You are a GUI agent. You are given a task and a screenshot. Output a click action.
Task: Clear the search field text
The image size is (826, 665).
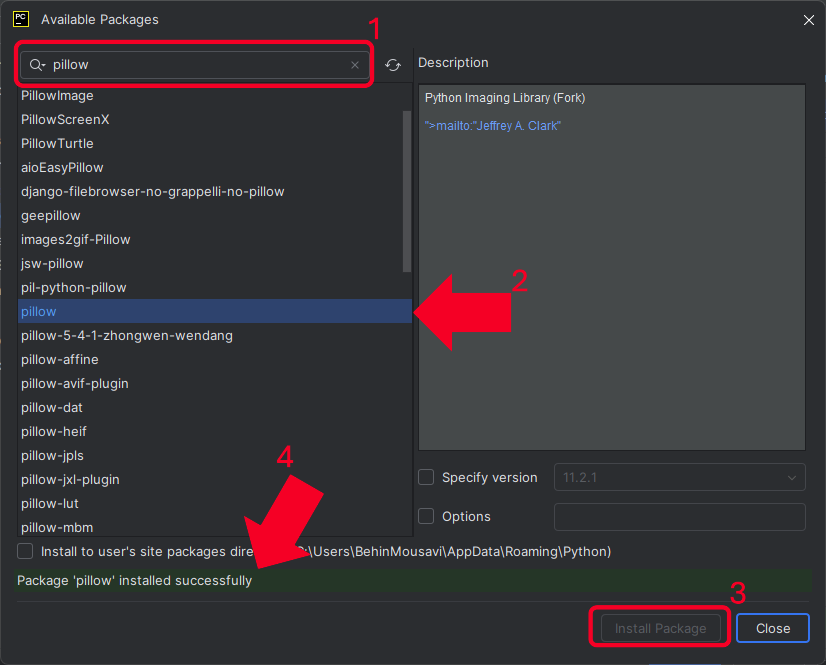tap(355, 65)
